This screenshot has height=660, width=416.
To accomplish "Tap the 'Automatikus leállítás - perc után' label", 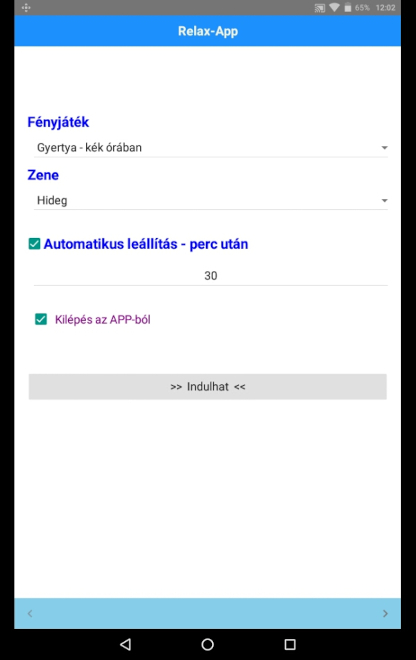I will click(x=146, y=244).
